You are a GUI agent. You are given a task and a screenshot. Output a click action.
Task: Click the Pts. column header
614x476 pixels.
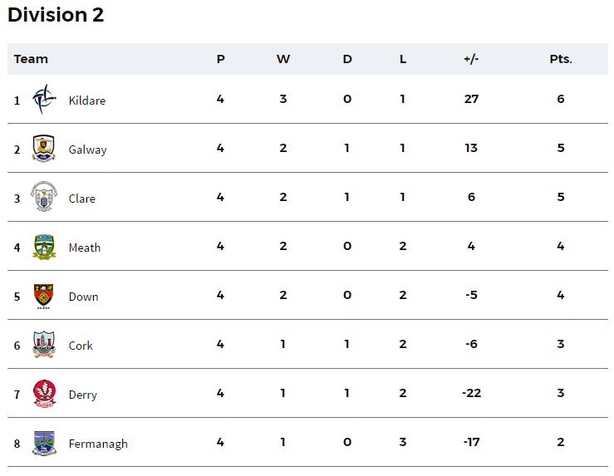pyautogui.click(x=561, y=59)
